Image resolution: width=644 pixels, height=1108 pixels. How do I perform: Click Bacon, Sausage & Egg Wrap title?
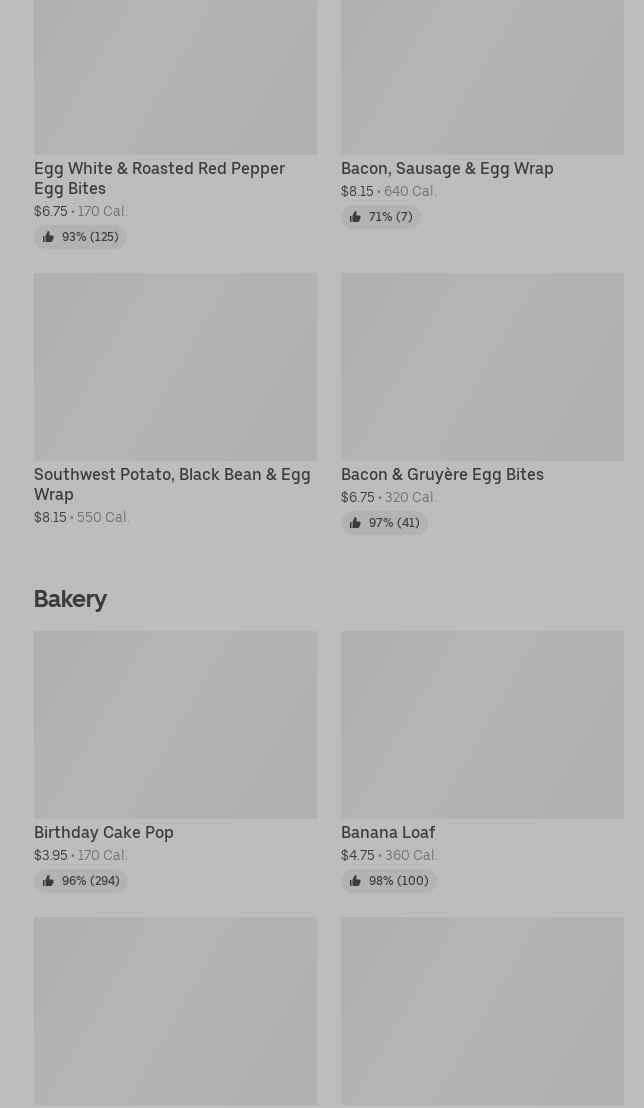(x=447, y=168)
